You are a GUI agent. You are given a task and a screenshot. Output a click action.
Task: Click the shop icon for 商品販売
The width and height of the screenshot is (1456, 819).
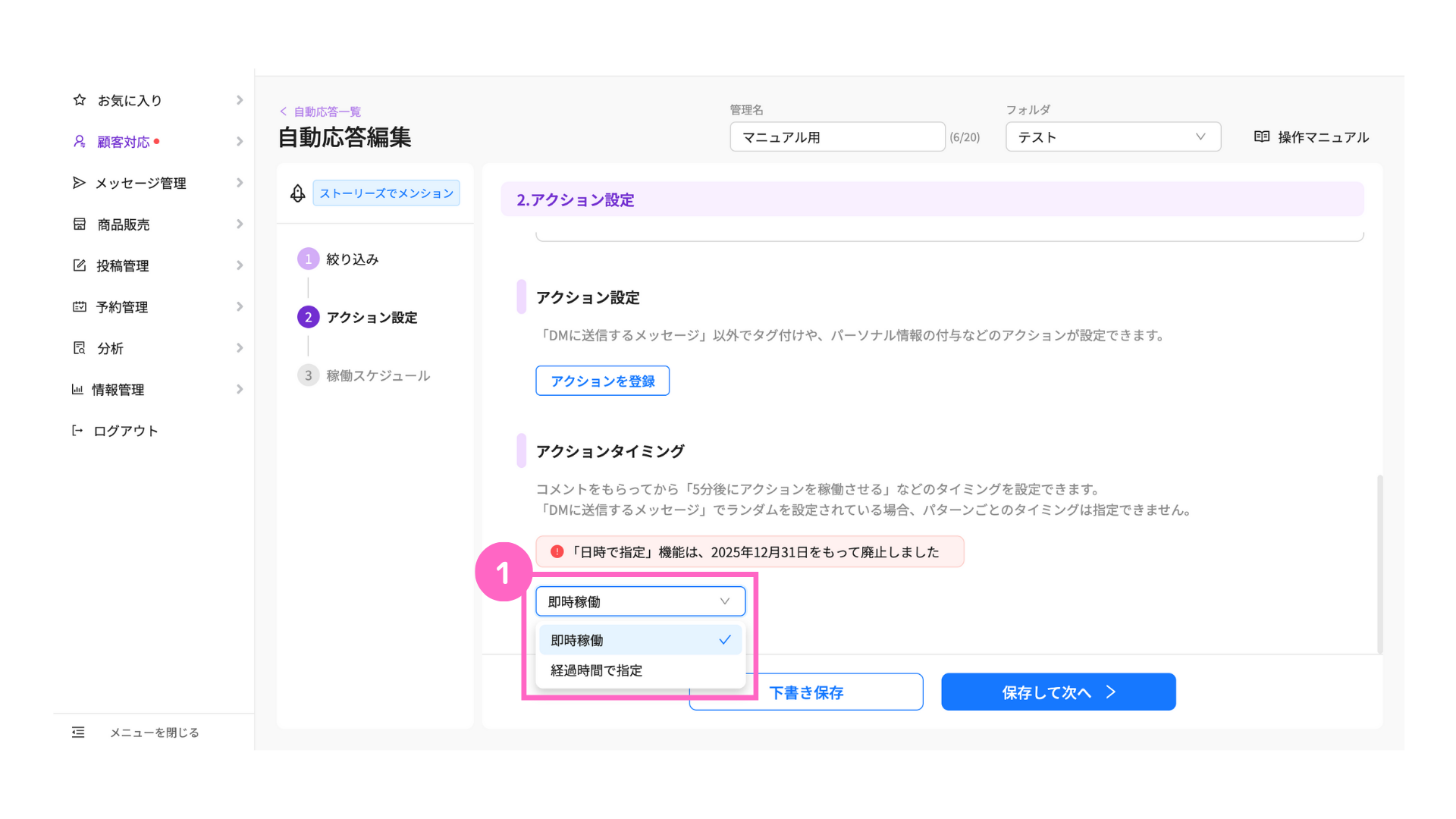click(x=80, y=224)
